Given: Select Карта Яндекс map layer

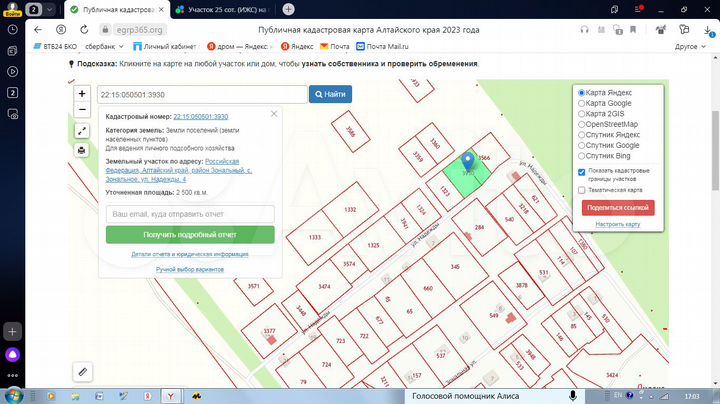Looking at the screenshot, I should 581,93.
